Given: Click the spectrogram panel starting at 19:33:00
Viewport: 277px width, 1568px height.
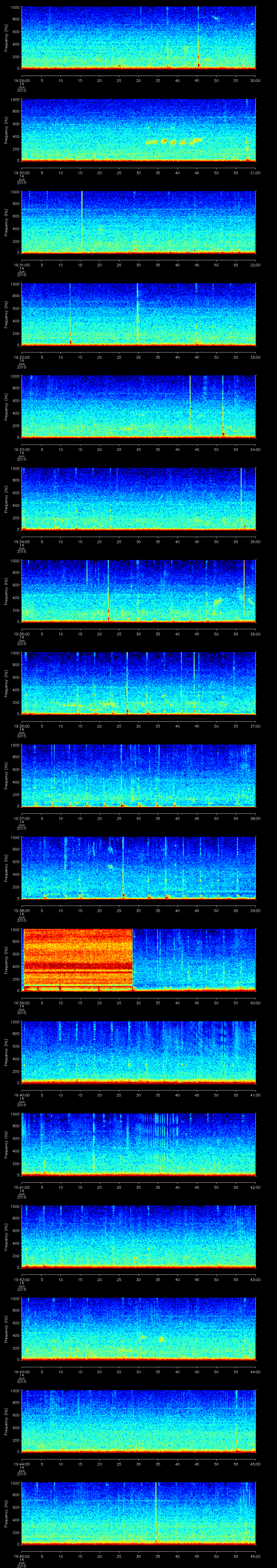Looking at the screenshot, I should click(x=139, y=407).
